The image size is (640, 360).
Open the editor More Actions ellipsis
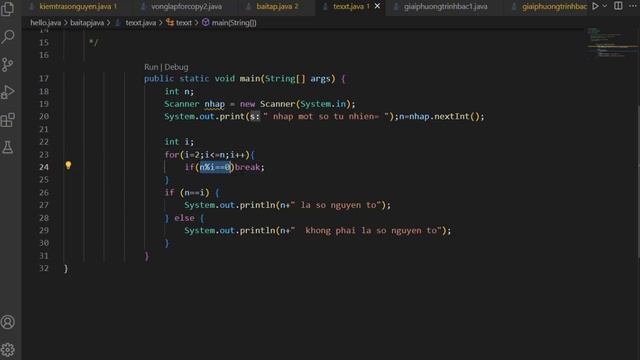pyautogui.click(x=633, y=6)
